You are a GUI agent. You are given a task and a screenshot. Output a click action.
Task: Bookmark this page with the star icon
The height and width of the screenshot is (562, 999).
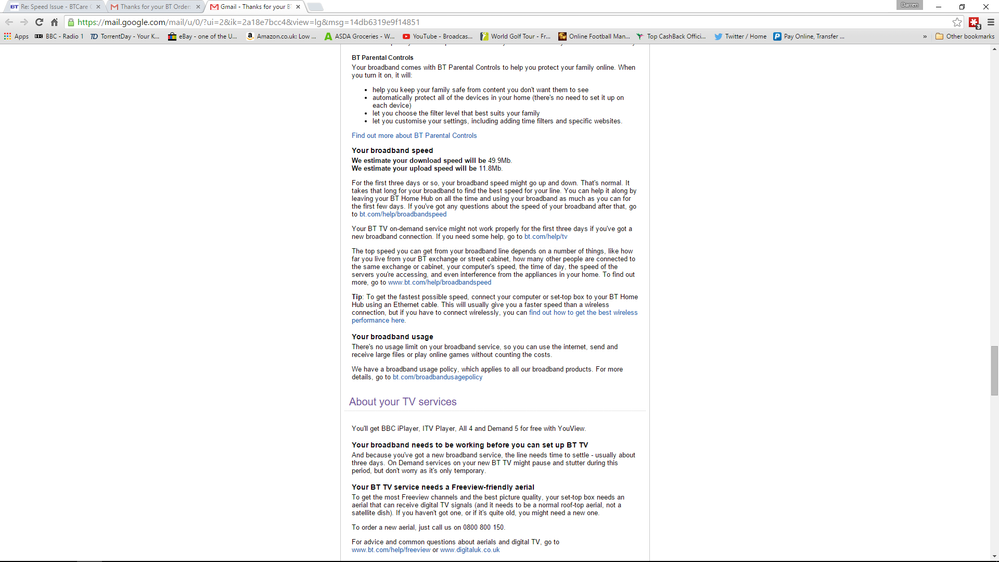(x=957, y=22)
